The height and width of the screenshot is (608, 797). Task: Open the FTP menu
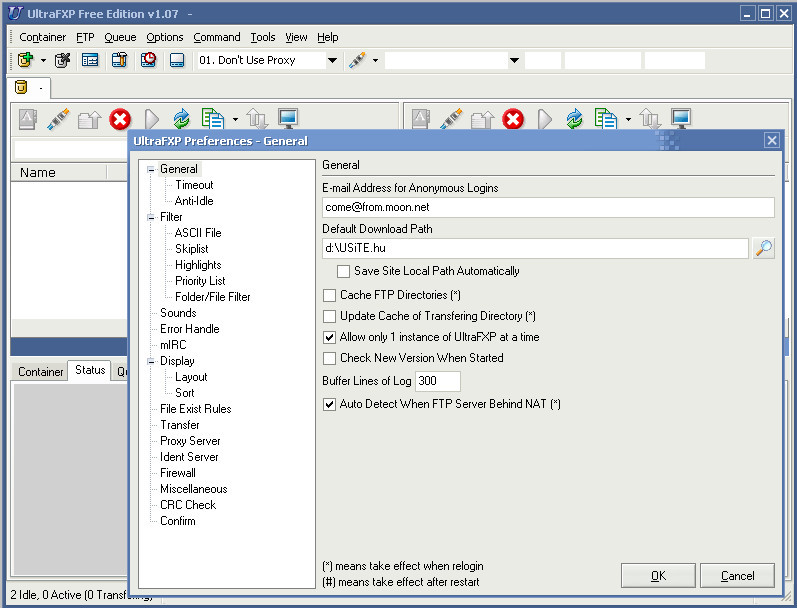click(85, 37)
